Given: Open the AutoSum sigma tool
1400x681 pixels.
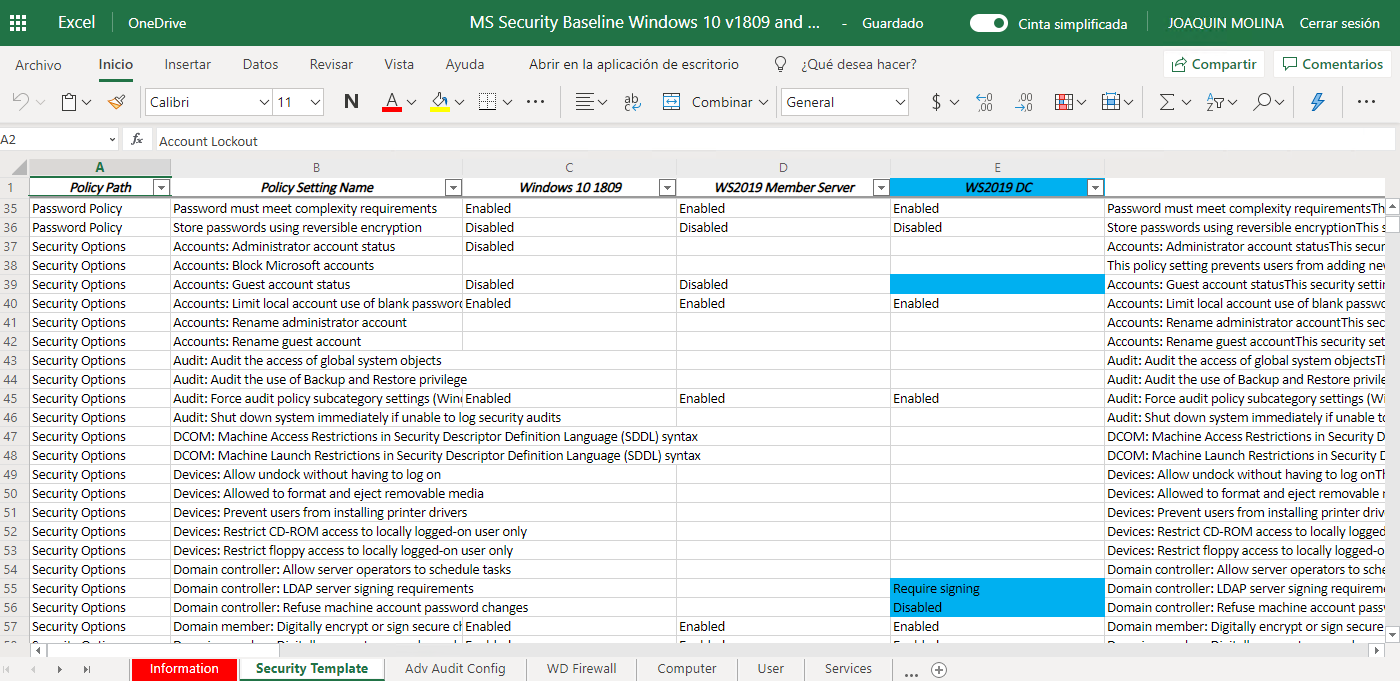Looking at the screenshot, I should tap(1166, 102).
